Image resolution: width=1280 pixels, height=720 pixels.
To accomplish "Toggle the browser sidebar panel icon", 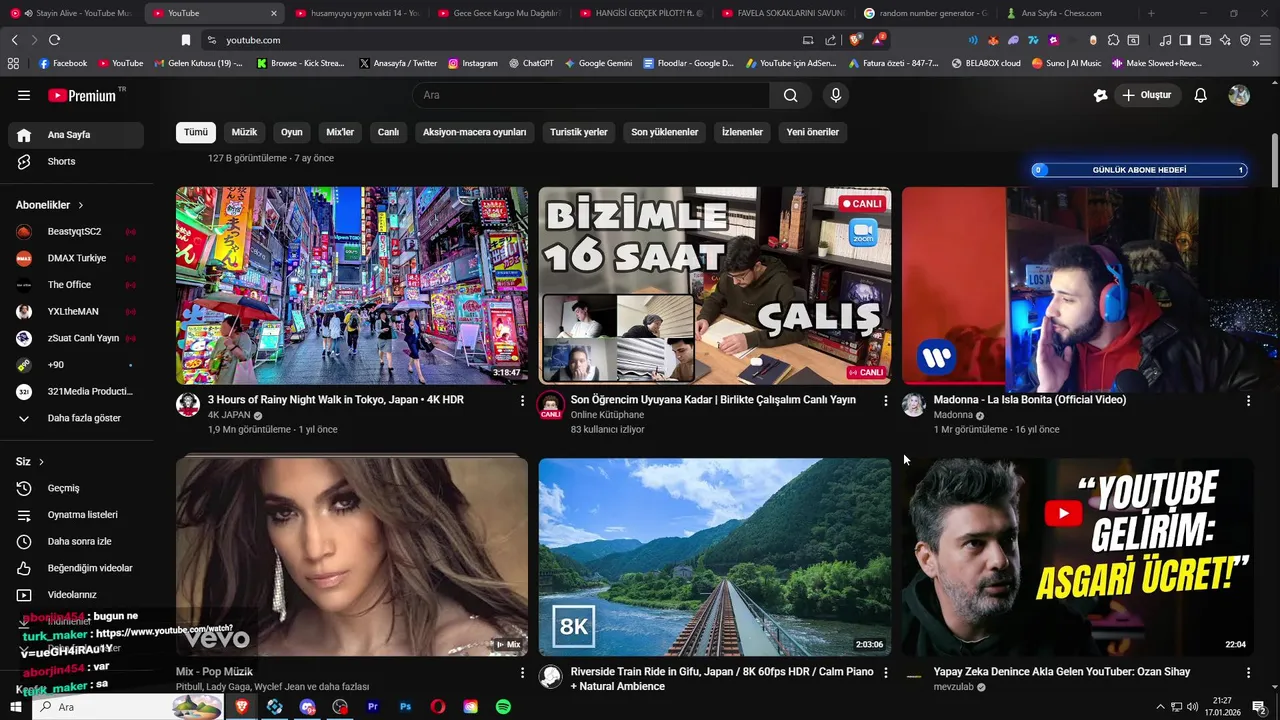I will [1185, 40].
